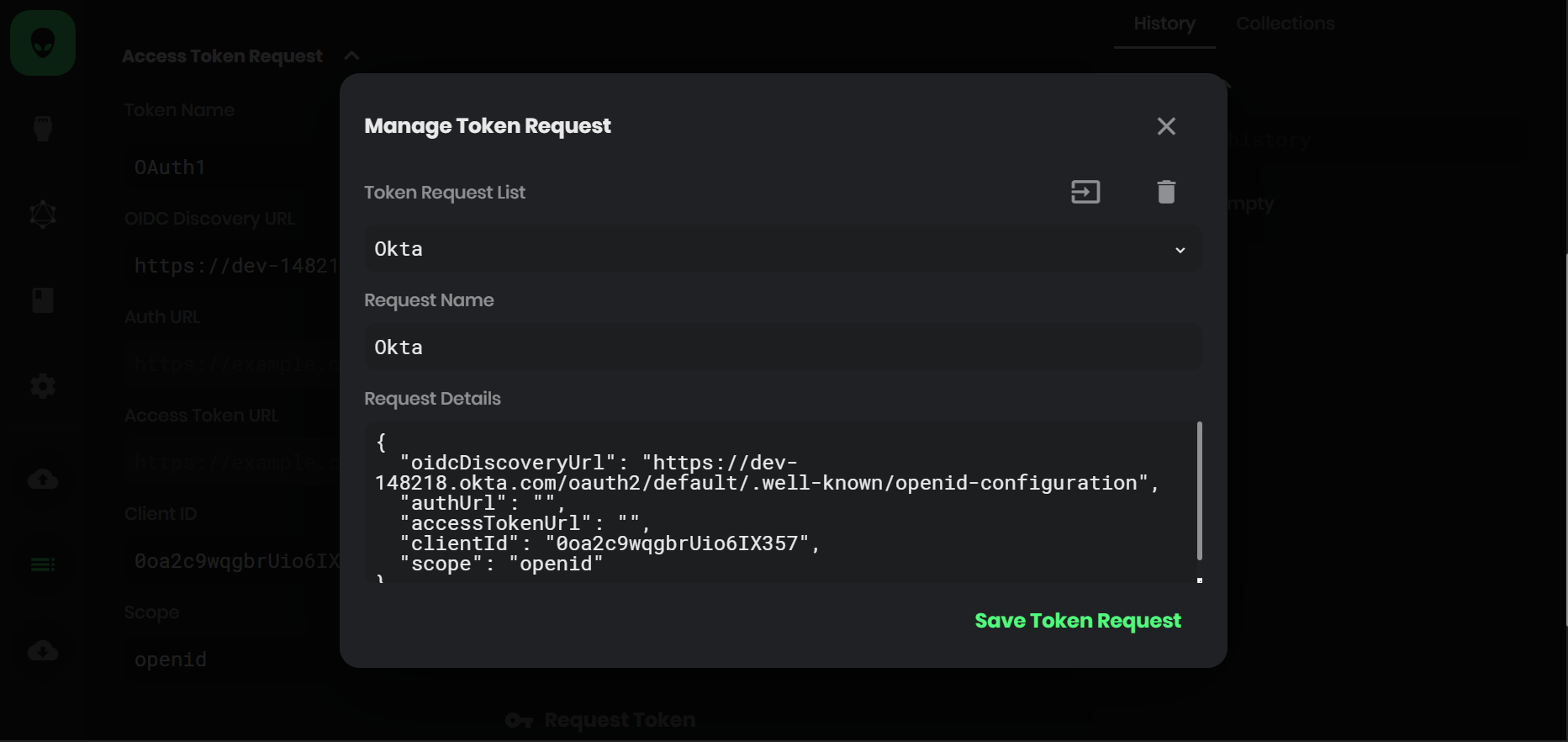
Task: Click the cloud upload icon in sidebar
Action: pos(43,479)
